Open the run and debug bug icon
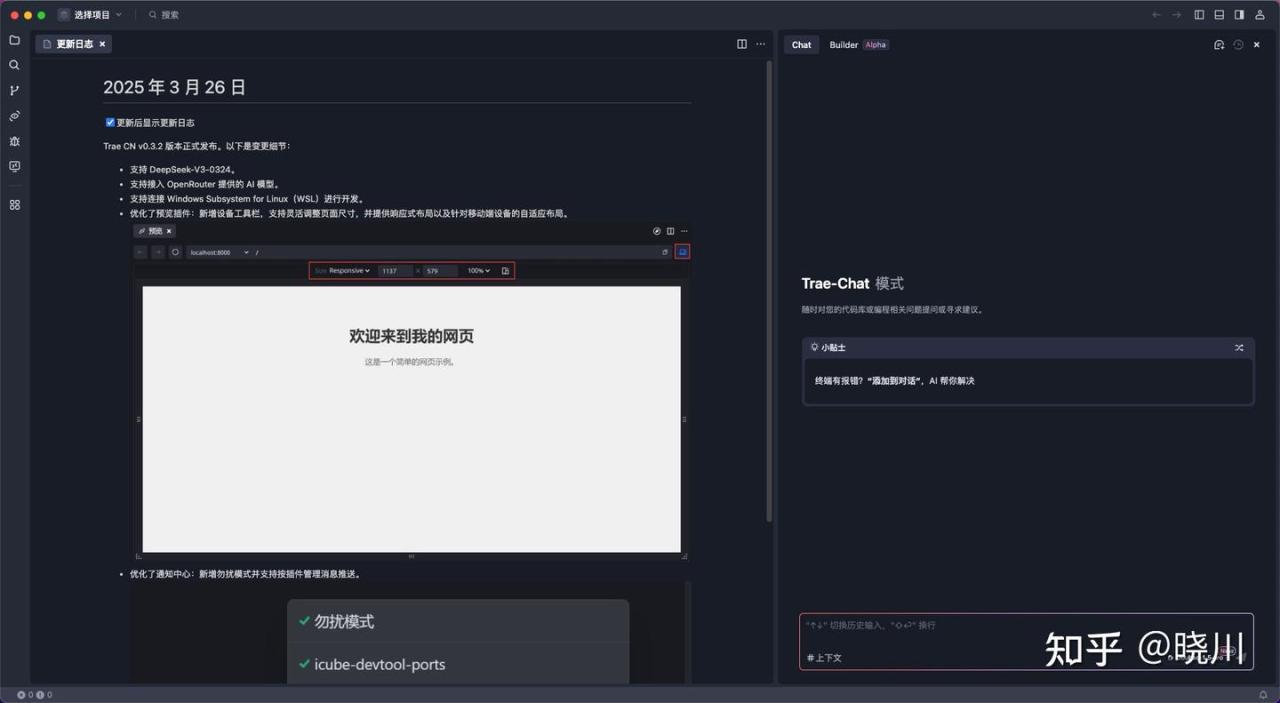Image resolution: width=1280 pixels, height=703 pixels. click(14, 141)
